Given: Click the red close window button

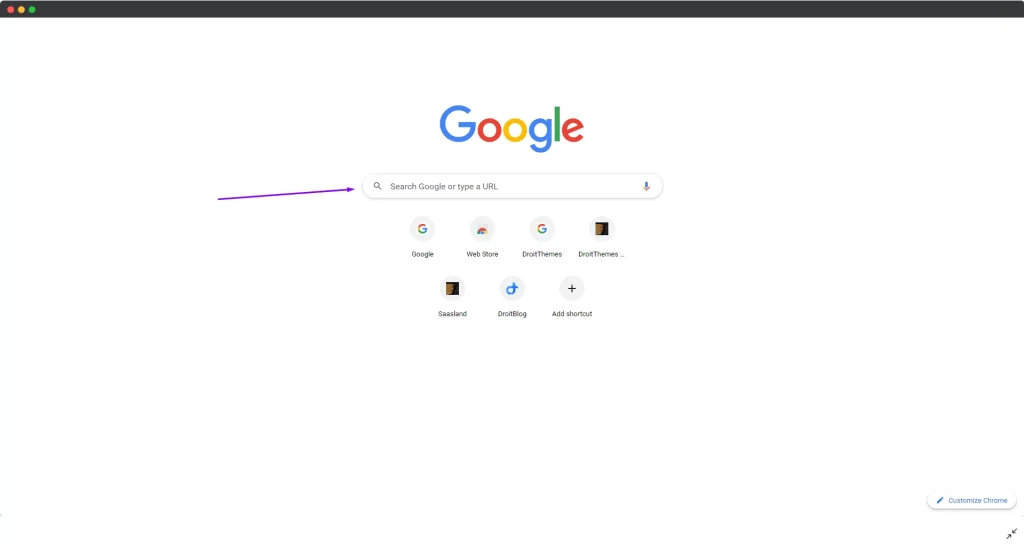Looking at the screenshot, I should coord(10,10).
